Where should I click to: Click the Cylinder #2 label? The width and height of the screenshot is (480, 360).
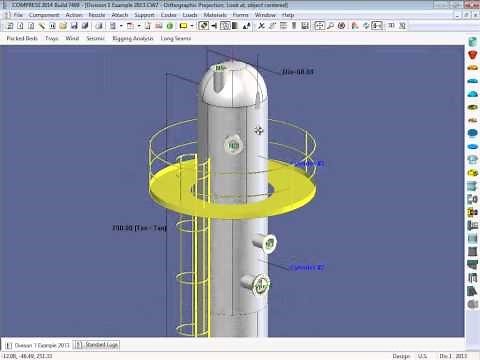click(307, 267)
